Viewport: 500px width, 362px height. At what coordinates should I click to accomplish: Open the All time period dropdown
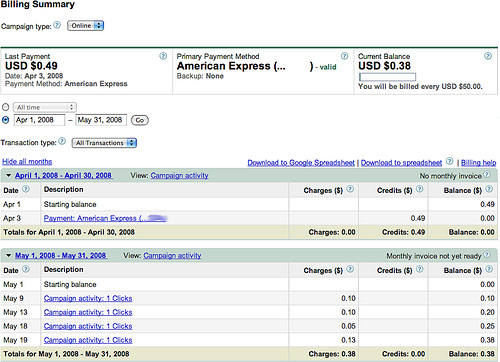(45, 107)
